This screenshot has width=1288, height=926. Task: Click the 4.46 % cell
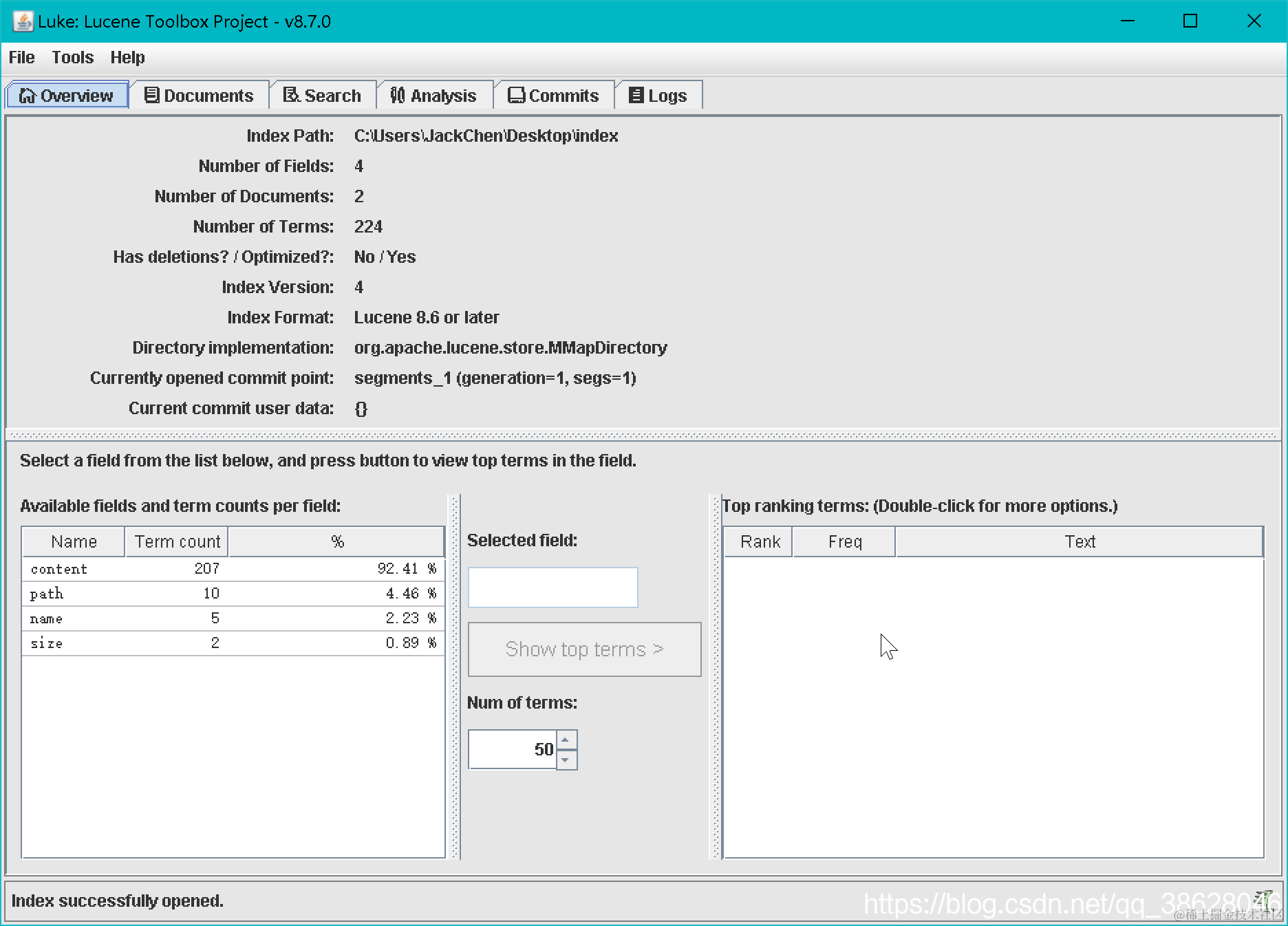pos(336,594)
